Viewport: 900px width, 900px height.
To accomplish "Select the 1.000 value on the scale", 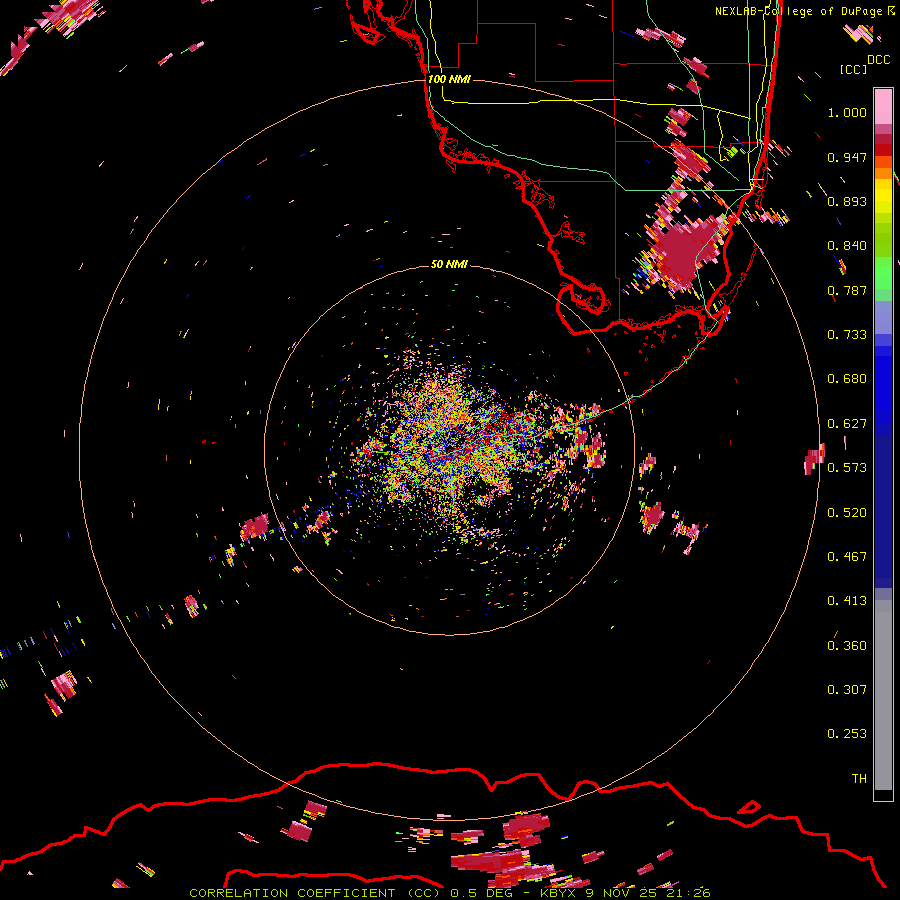I will pyautogui.click(x=847, y=112).
